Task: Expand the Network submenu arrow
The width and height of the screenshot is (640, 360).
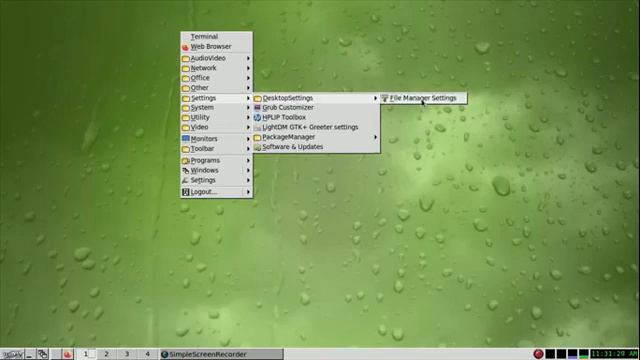Action: 248,68
